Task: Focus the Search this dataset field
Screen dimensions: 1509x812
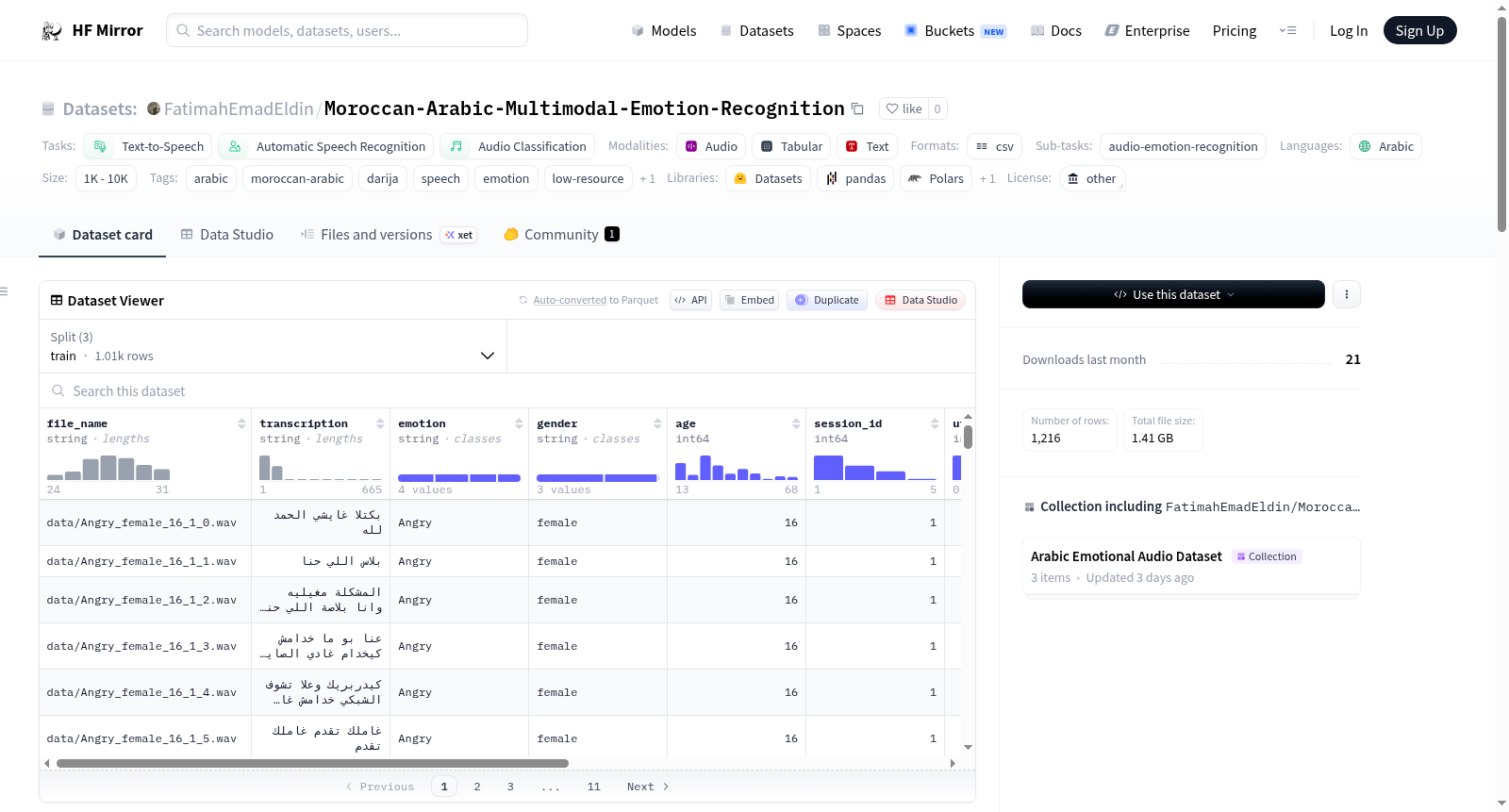Action: pyautogui.click(x=507, y=390)
